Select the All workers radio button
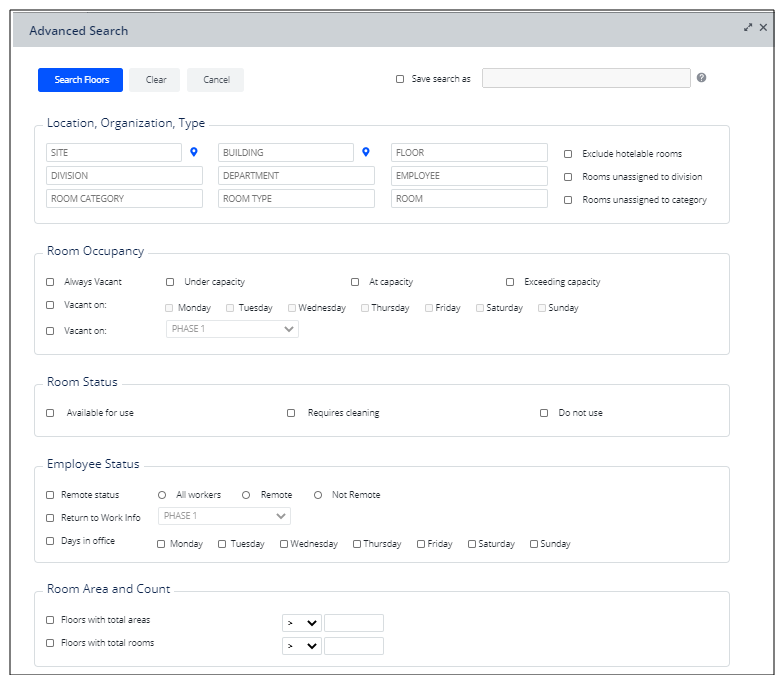This screenshot has height=675, width=775. pos(162,495)
